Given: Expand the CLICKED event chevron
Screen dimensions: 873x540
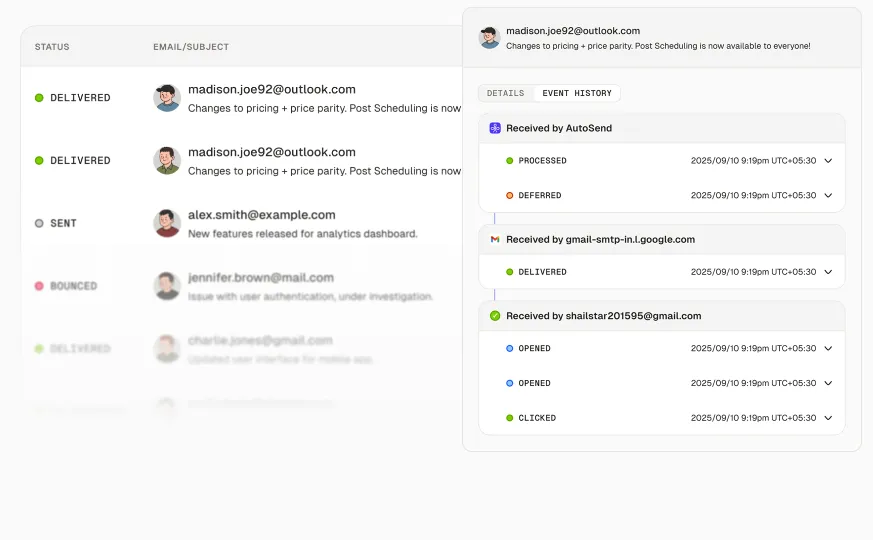Looking at the screenshot, I should click(x=828, y=418).
